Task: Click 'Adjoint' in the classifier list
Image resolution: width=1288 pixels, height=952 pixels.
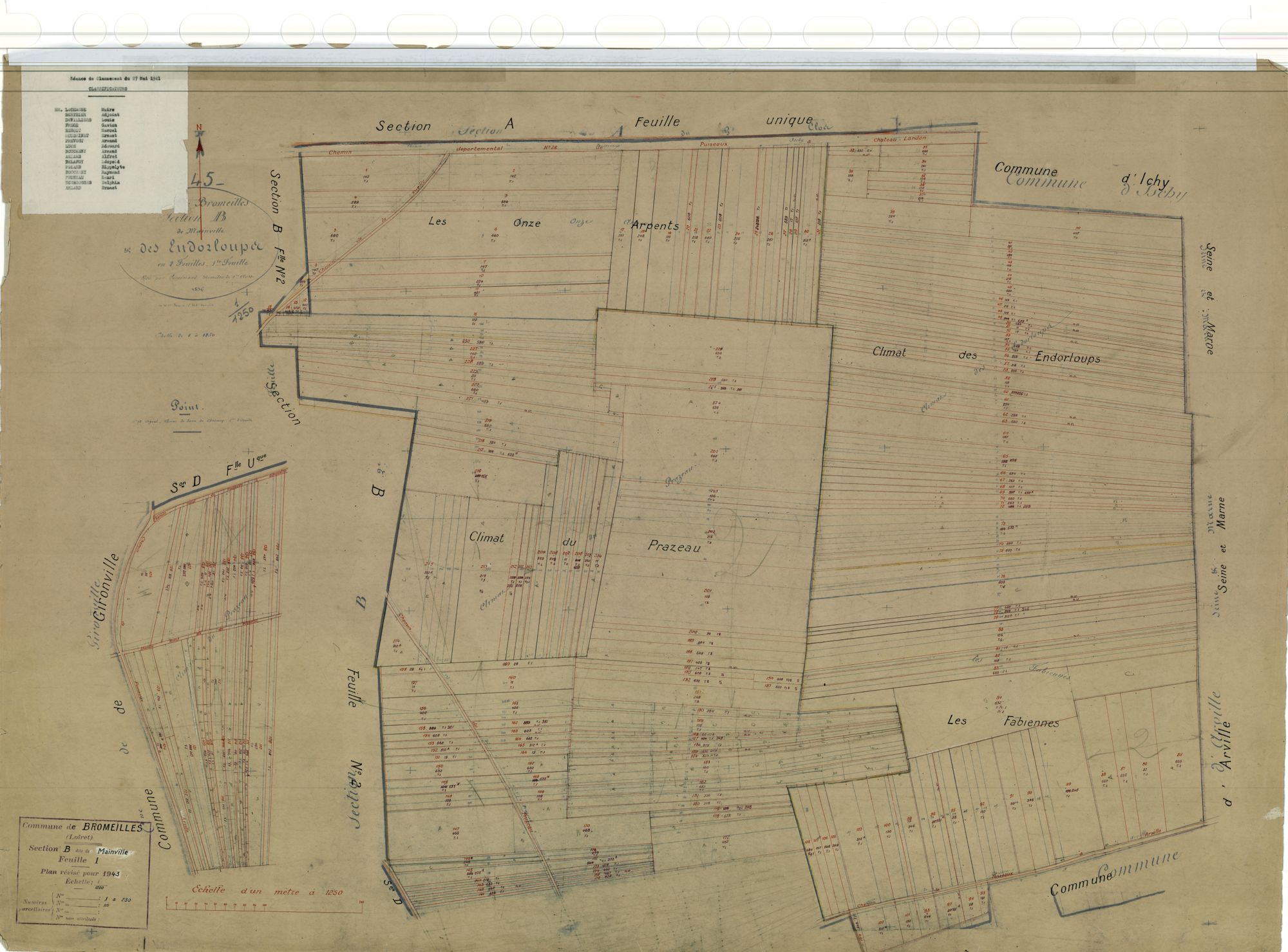Action: [111, 115]
